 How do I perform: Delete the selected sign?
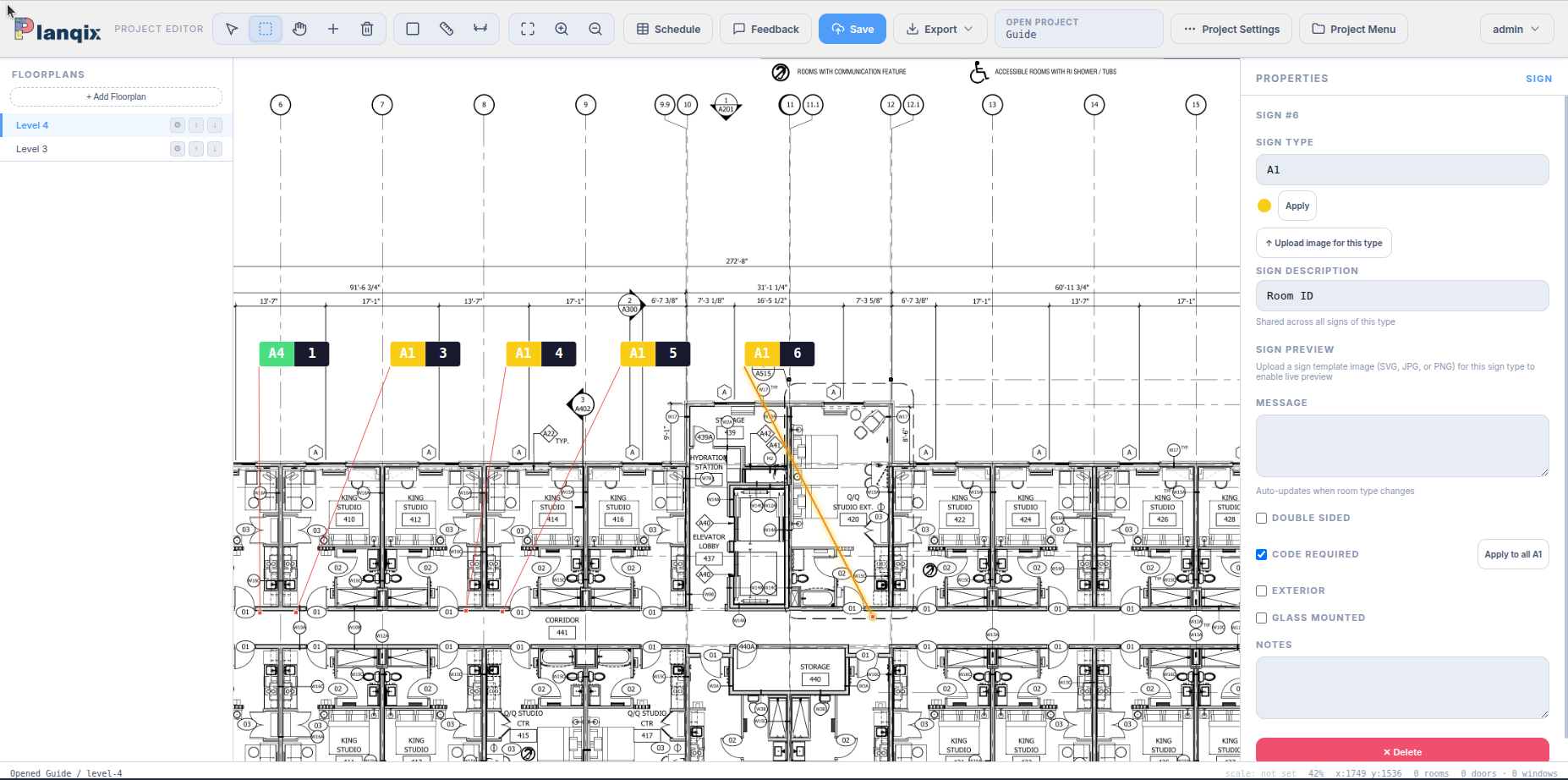(1402, 750)
